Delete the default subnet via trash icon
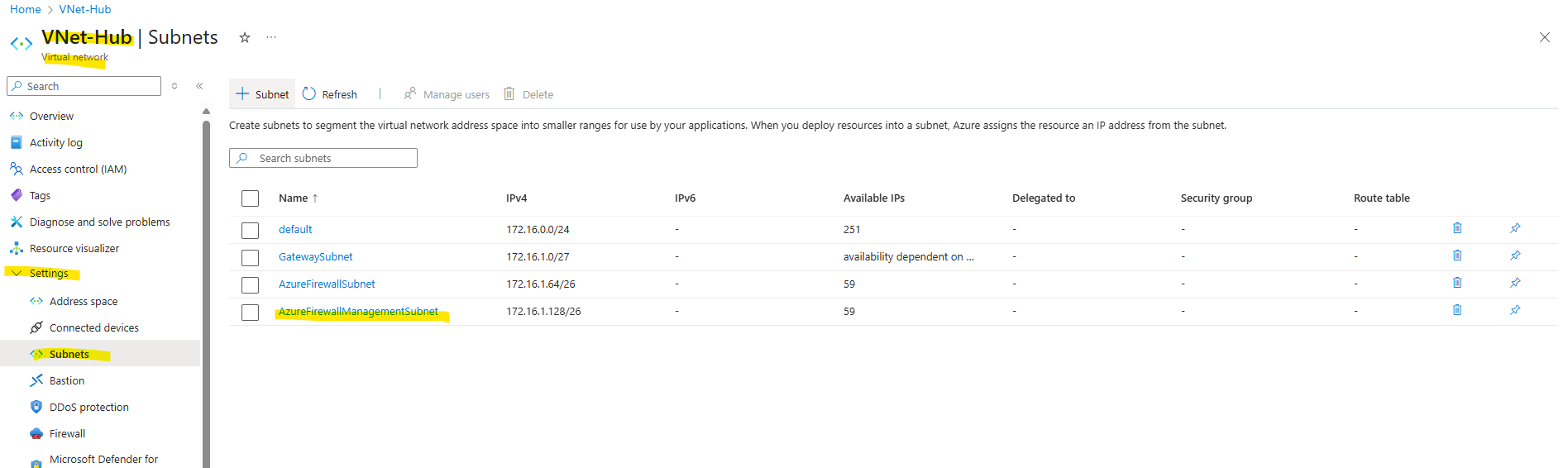 (1457, 228)
